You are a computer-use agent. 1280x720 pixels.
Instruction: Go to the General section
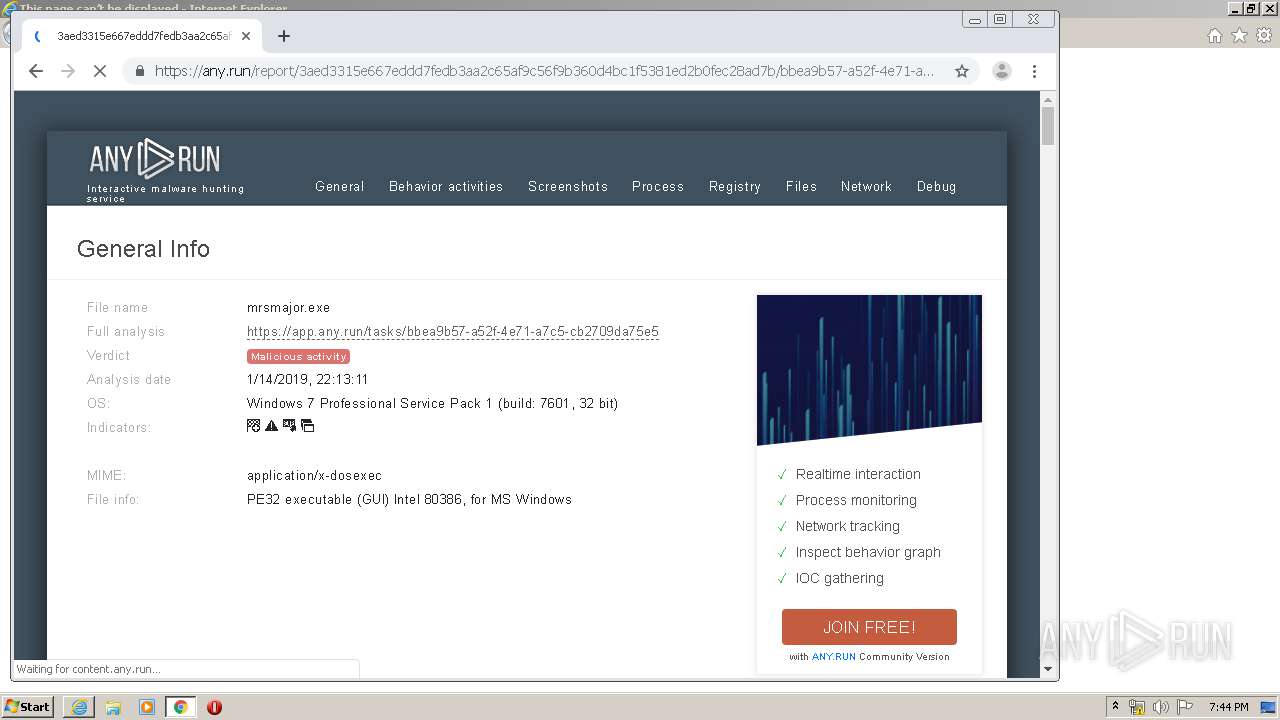pyautogui.click(x=340, y=186)
